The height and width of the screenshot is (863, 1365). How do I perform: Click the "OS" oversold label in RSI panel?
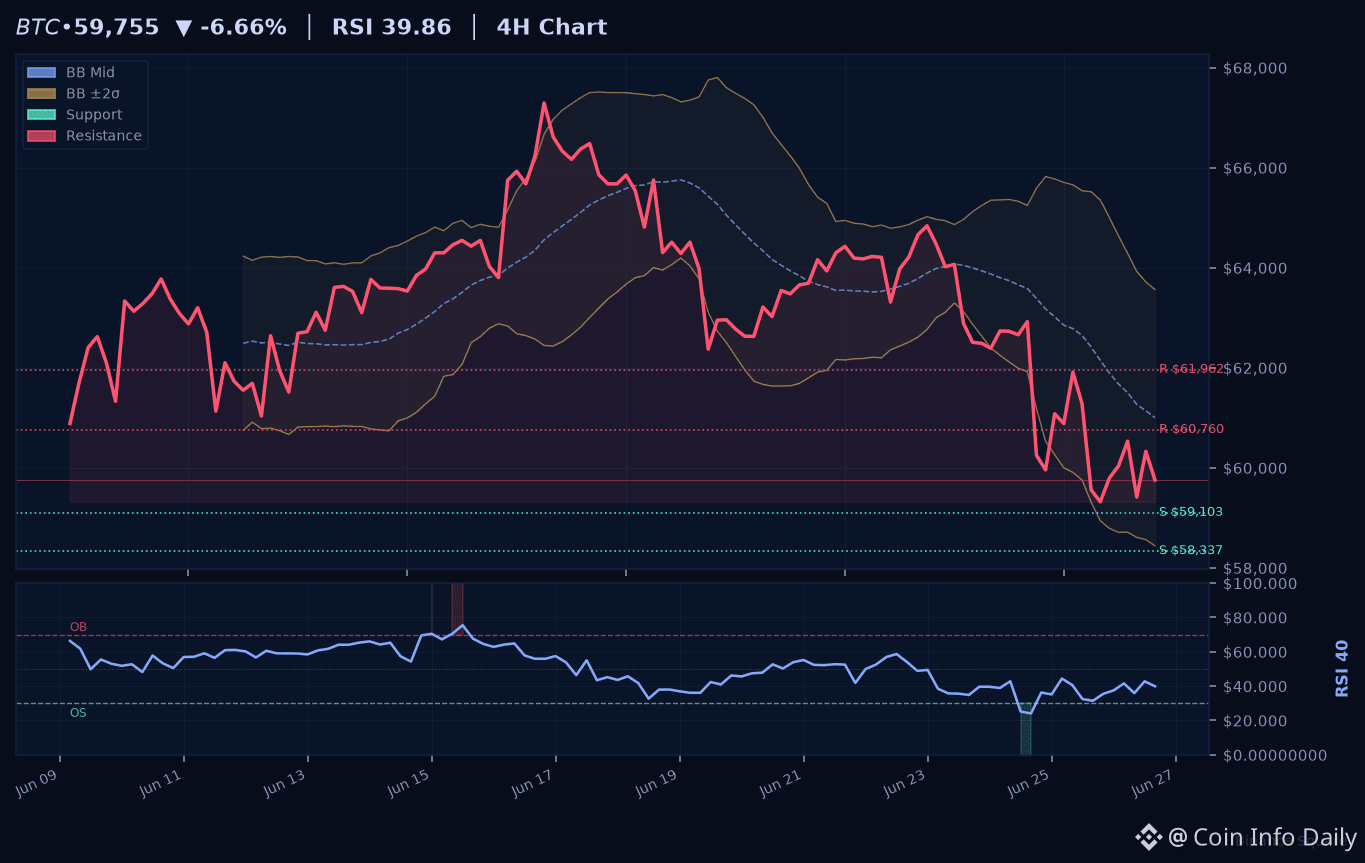click(78, 713)
